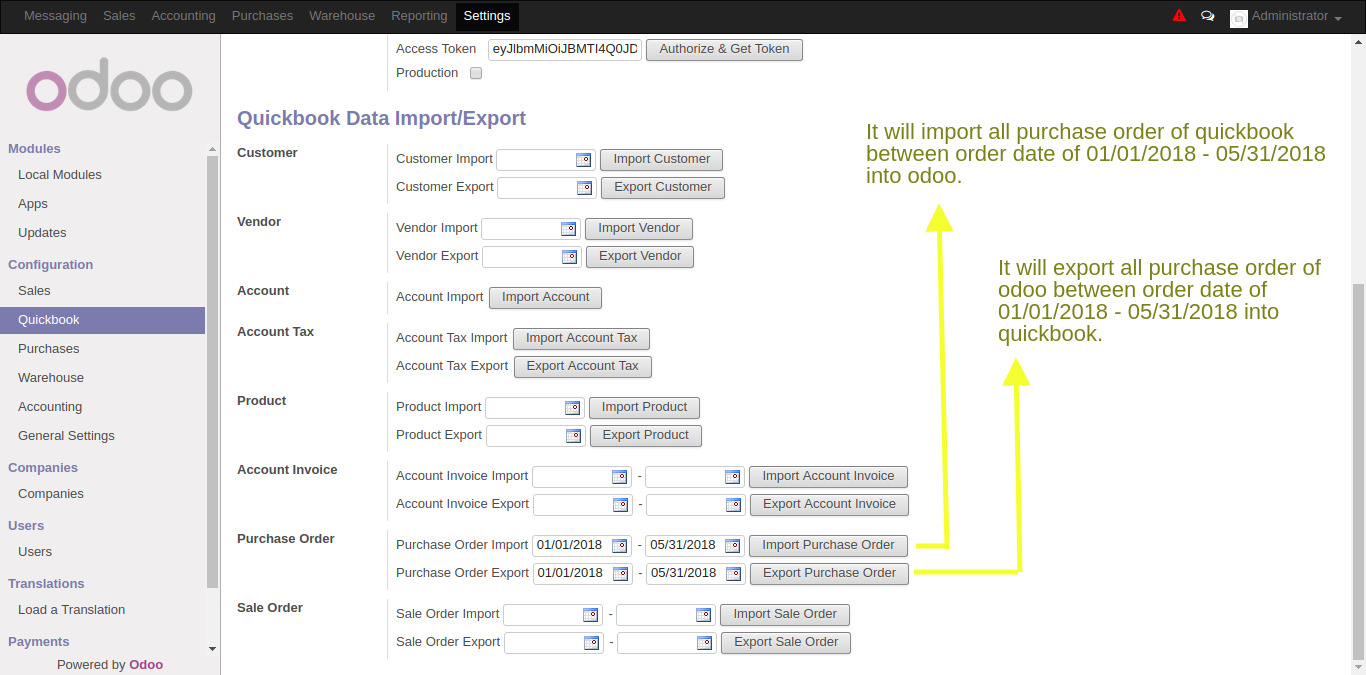This screenshot has width=1366, height=675.
Task: Open calendar for Purchase Order Import start date
Action: pyautogui.click(x=619, y=546)
